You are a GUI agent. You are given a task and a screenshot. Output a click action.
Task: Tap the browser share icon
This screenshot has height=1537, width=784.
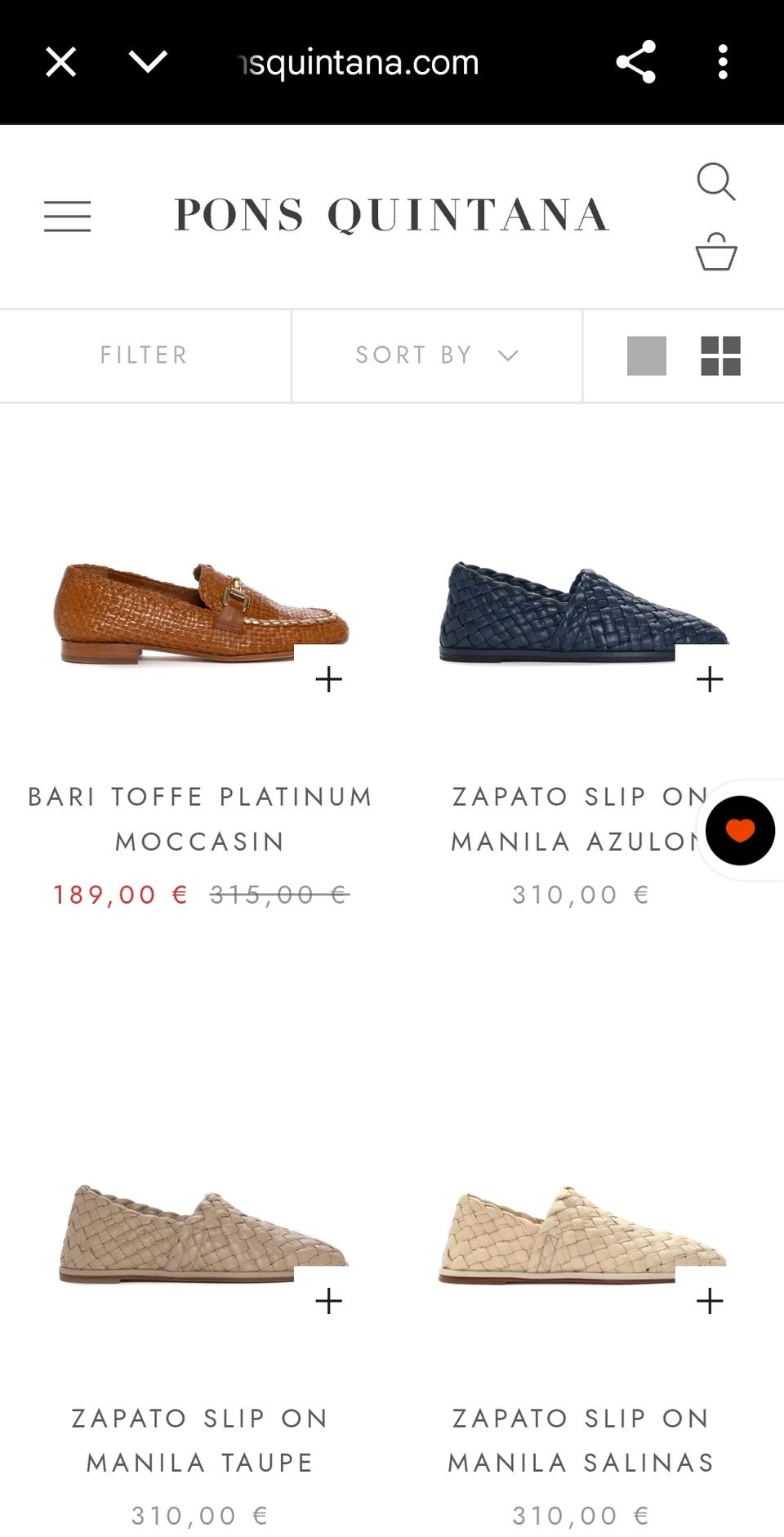click(635, 62)
